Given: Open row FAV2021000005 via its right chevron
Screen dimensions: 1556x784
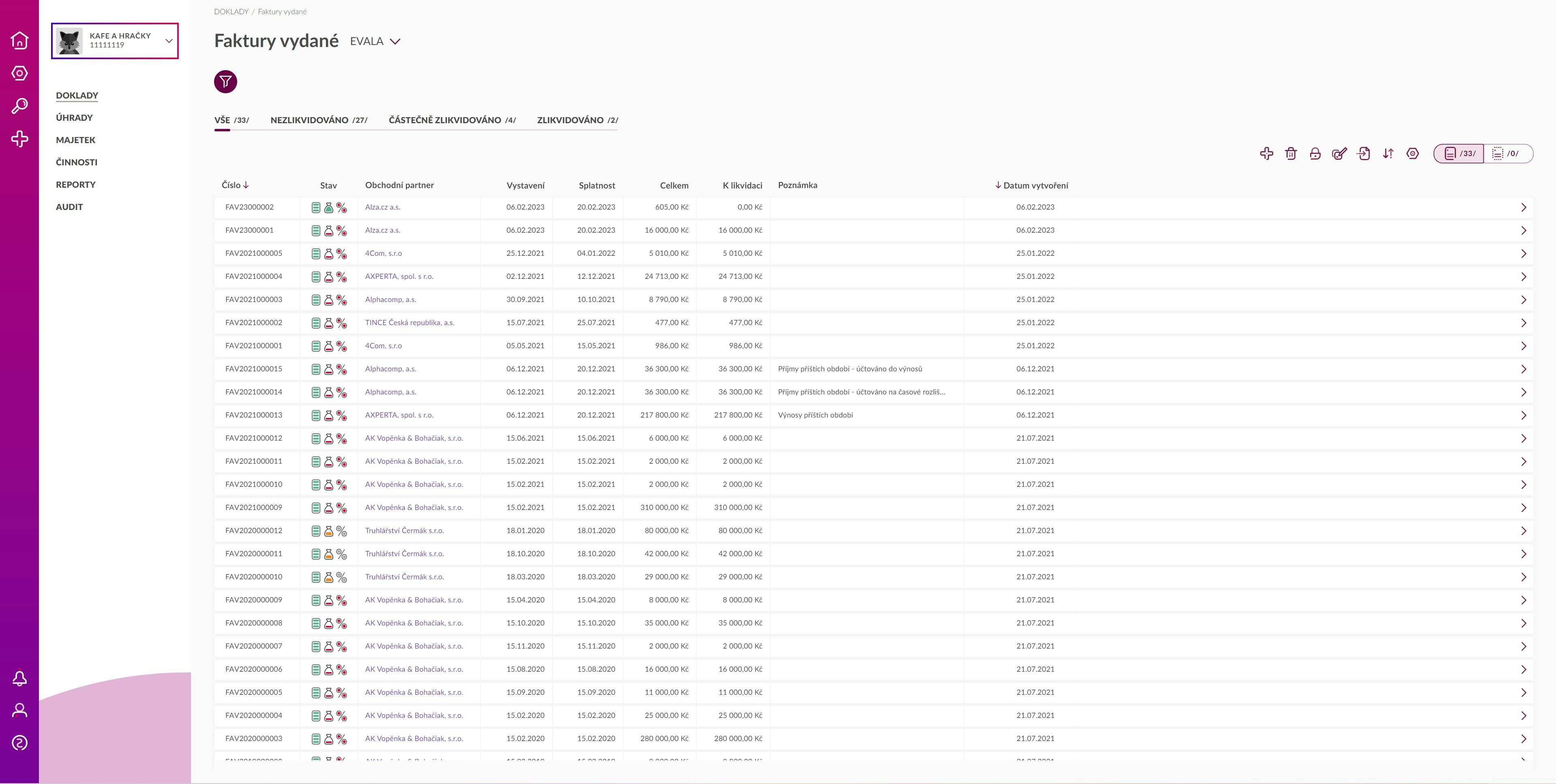Looking at the screenshot, I should (1524, 254).
